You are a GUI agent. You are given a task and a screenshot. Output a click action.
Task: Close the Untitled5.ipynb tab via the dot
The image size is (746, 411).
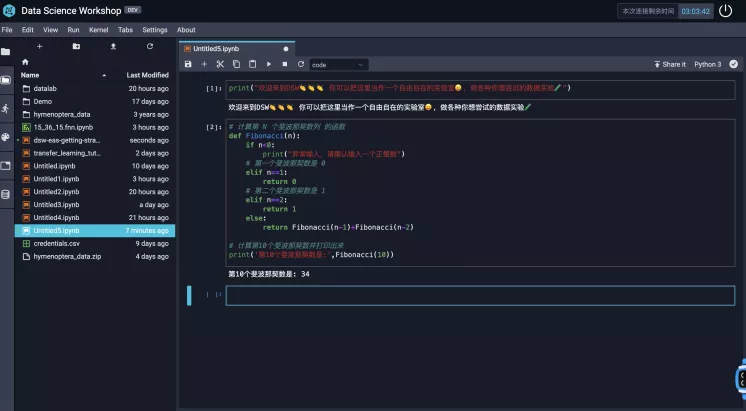pyautogui.click(x=285, y=49)
